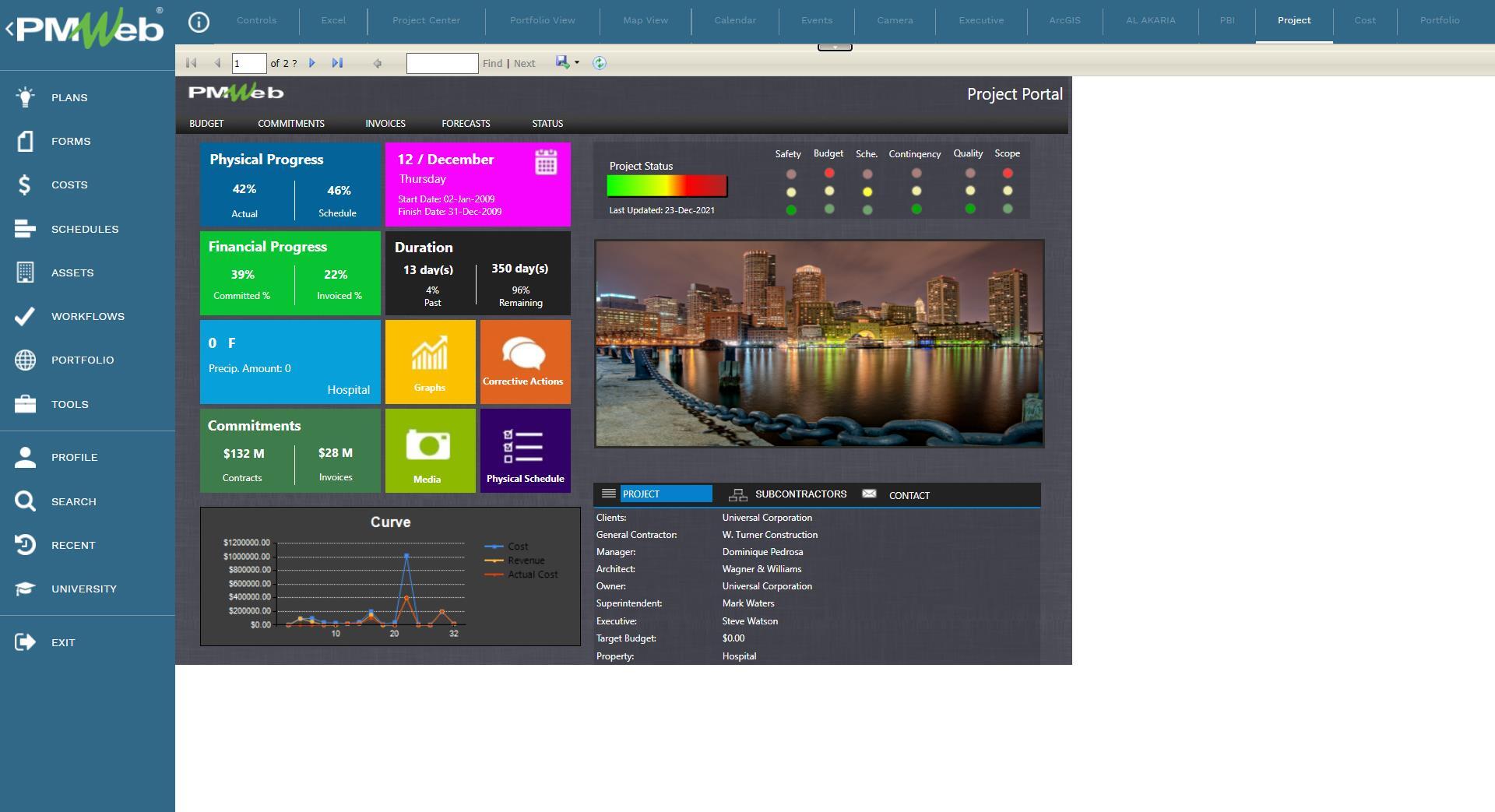Screen dimensions: 1495x812
Task: Click the red Scope status light
Action: (x=1008, y=173)
